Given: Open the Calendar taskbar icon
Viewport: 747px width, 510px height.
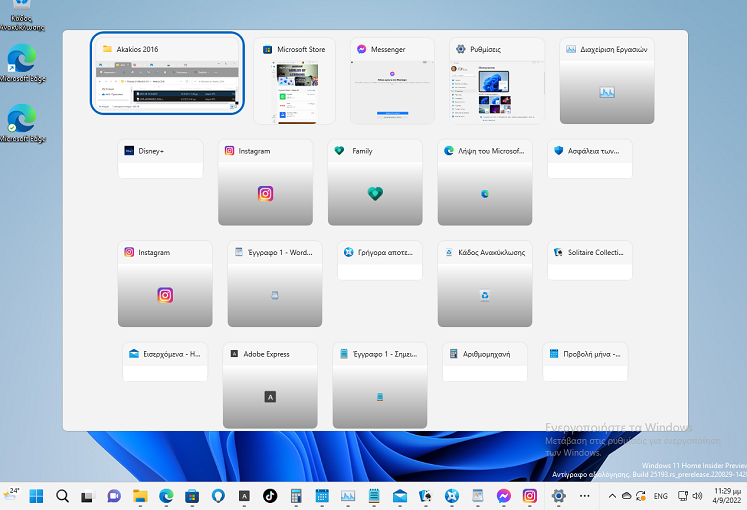Looking at the screenshot, I should coord(322,496).
